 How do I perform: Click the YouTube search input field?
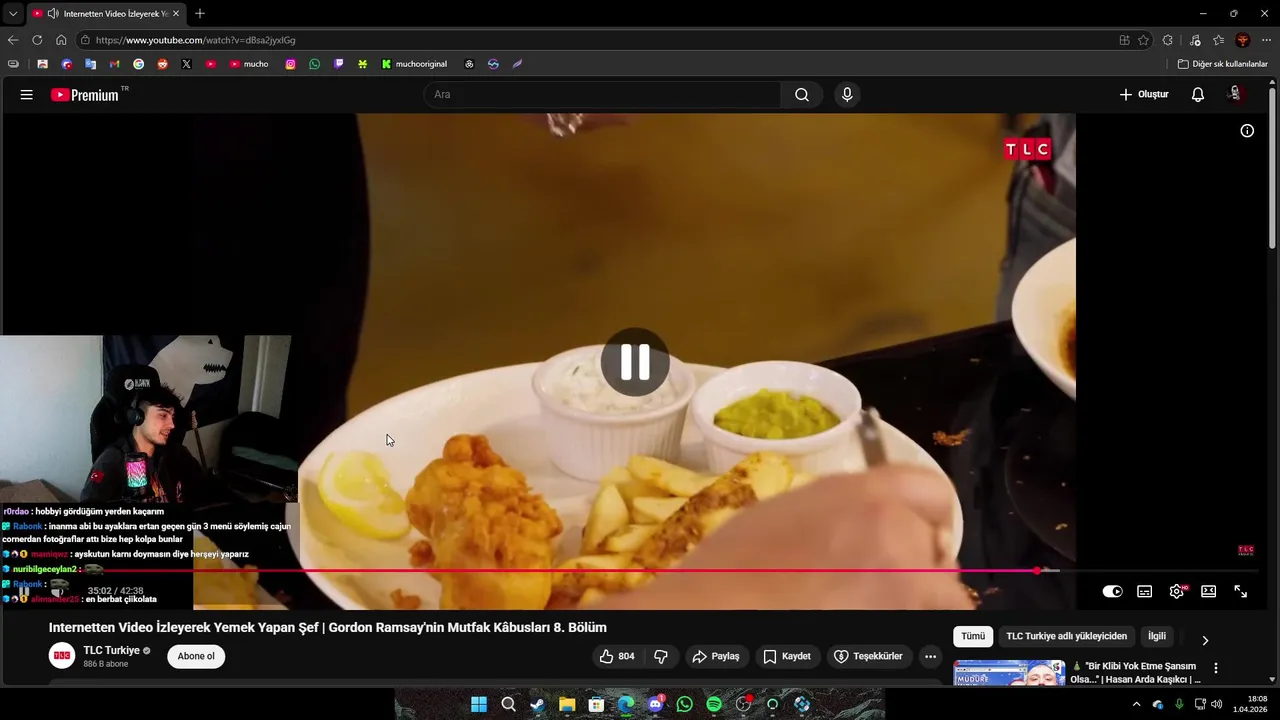pos(602,95)
